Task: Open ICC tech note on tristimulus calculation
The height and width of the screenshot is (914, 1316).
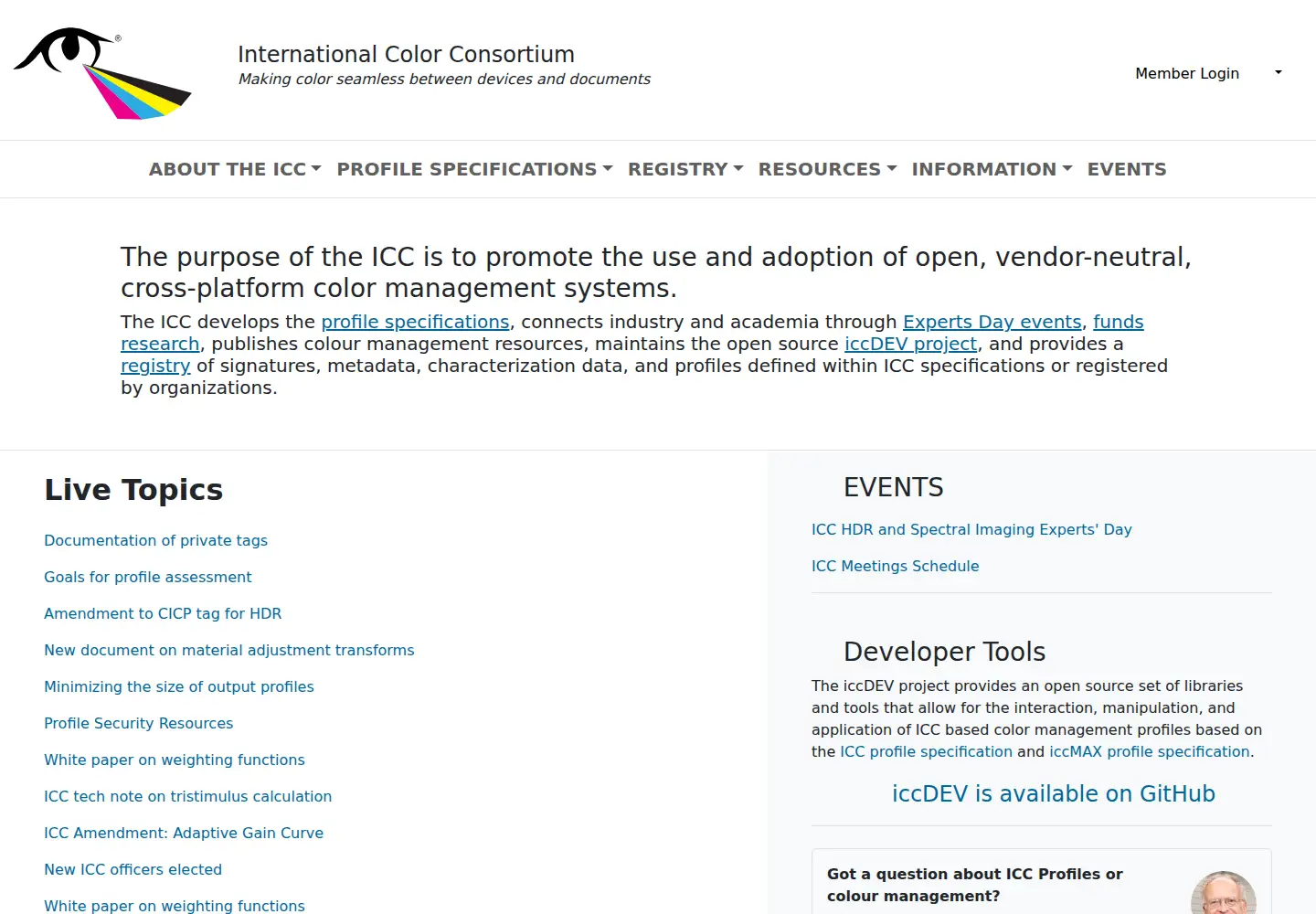Action: 187,796
